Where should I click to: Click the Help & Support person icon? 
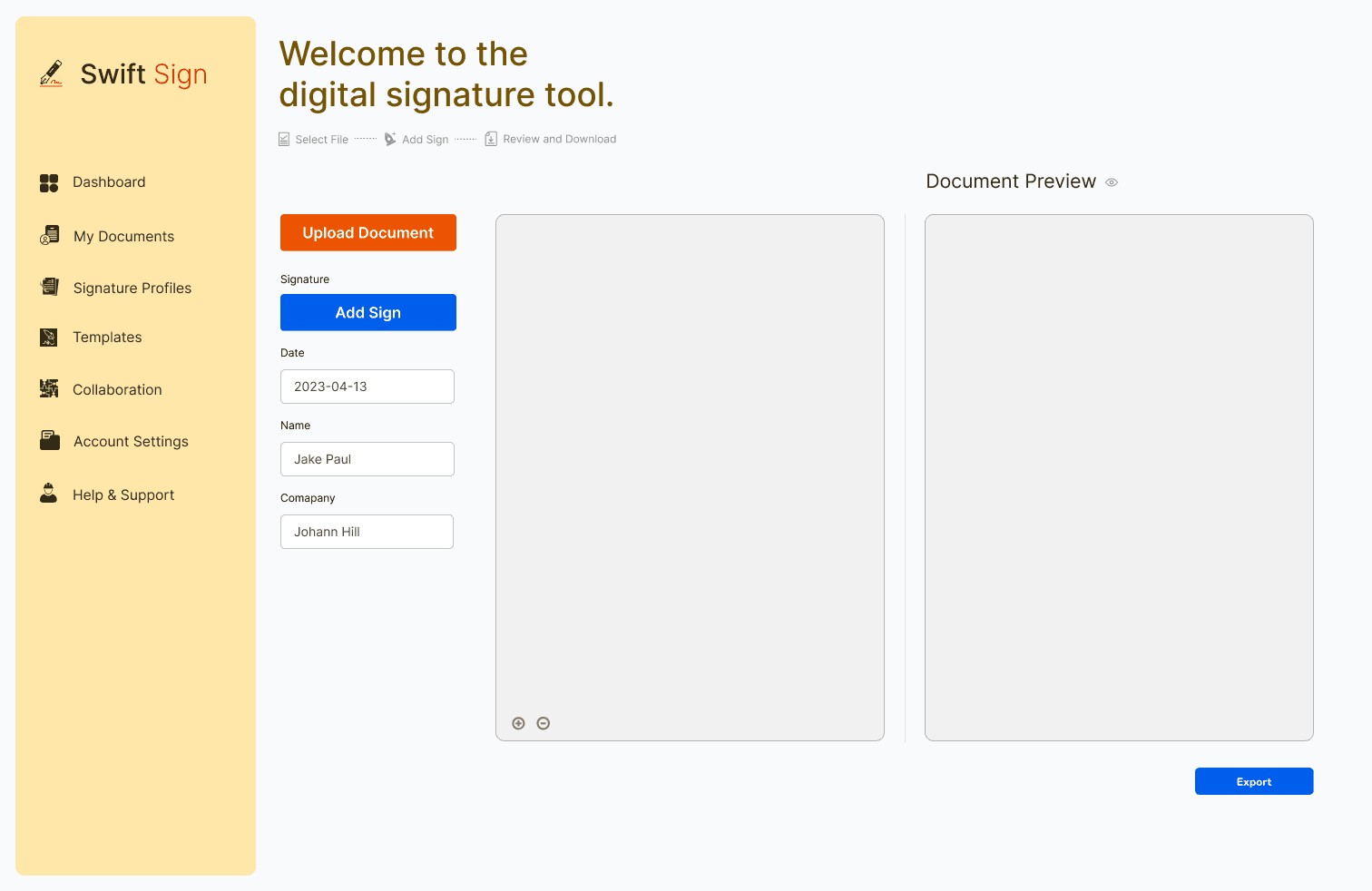pyautogui.click(x=48, y=494)
